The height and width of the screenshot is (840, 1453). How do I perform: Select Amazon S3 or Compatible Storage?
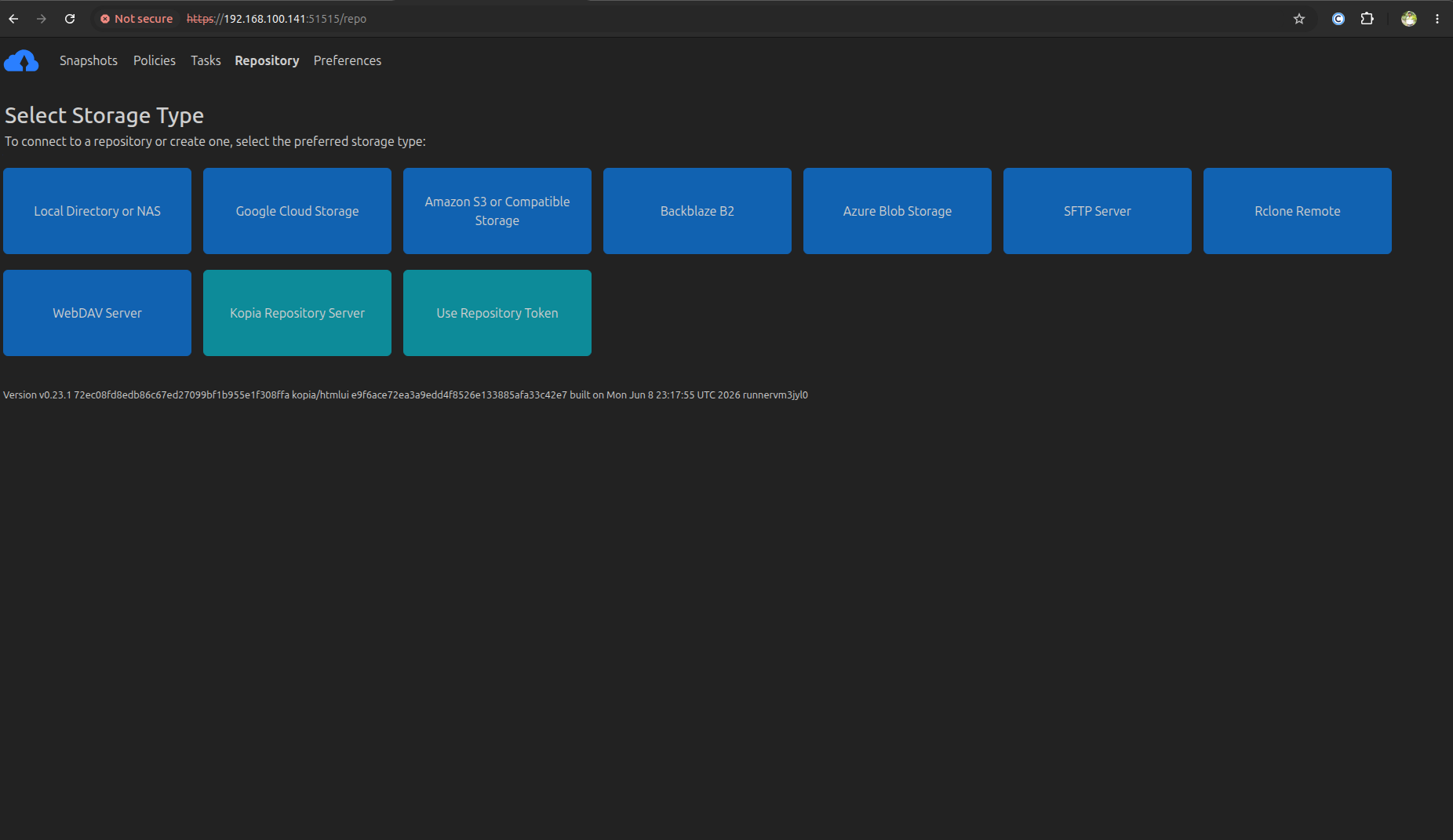click(x=497, y=211)
